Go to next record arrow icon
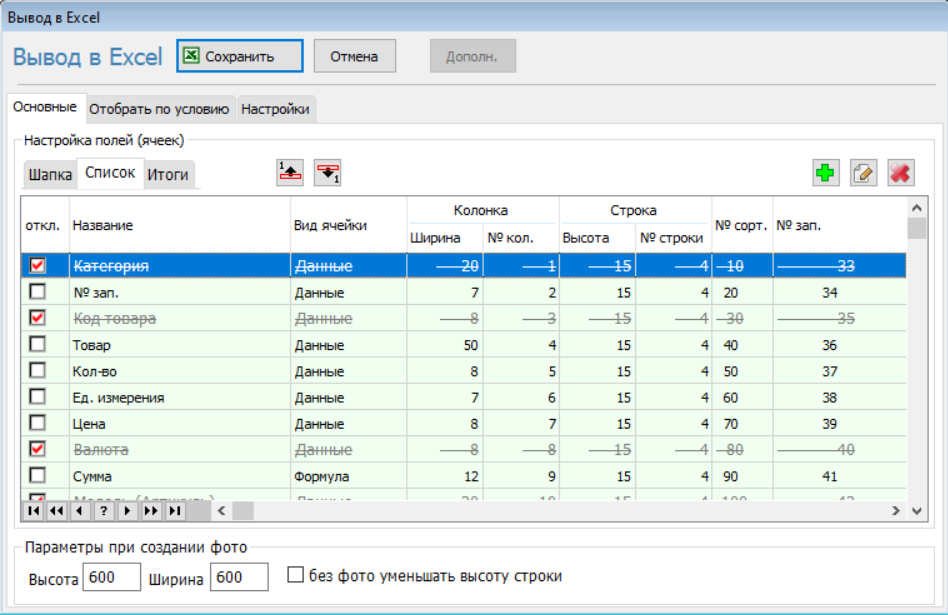This screenshot has width=948, height=615. tap(127, 511)
